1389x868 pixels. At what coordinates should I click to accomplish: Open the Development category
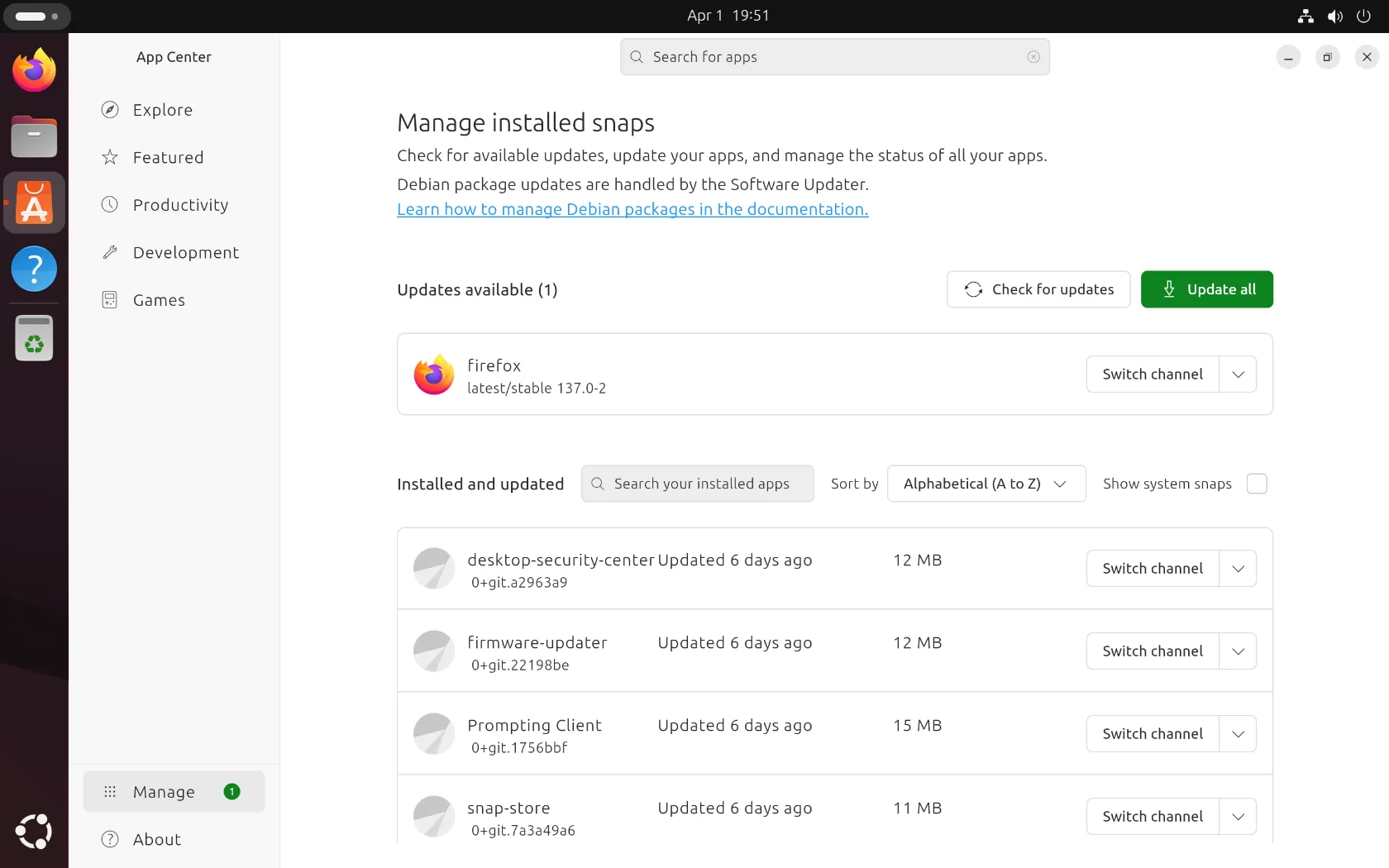tap(185, 253)
